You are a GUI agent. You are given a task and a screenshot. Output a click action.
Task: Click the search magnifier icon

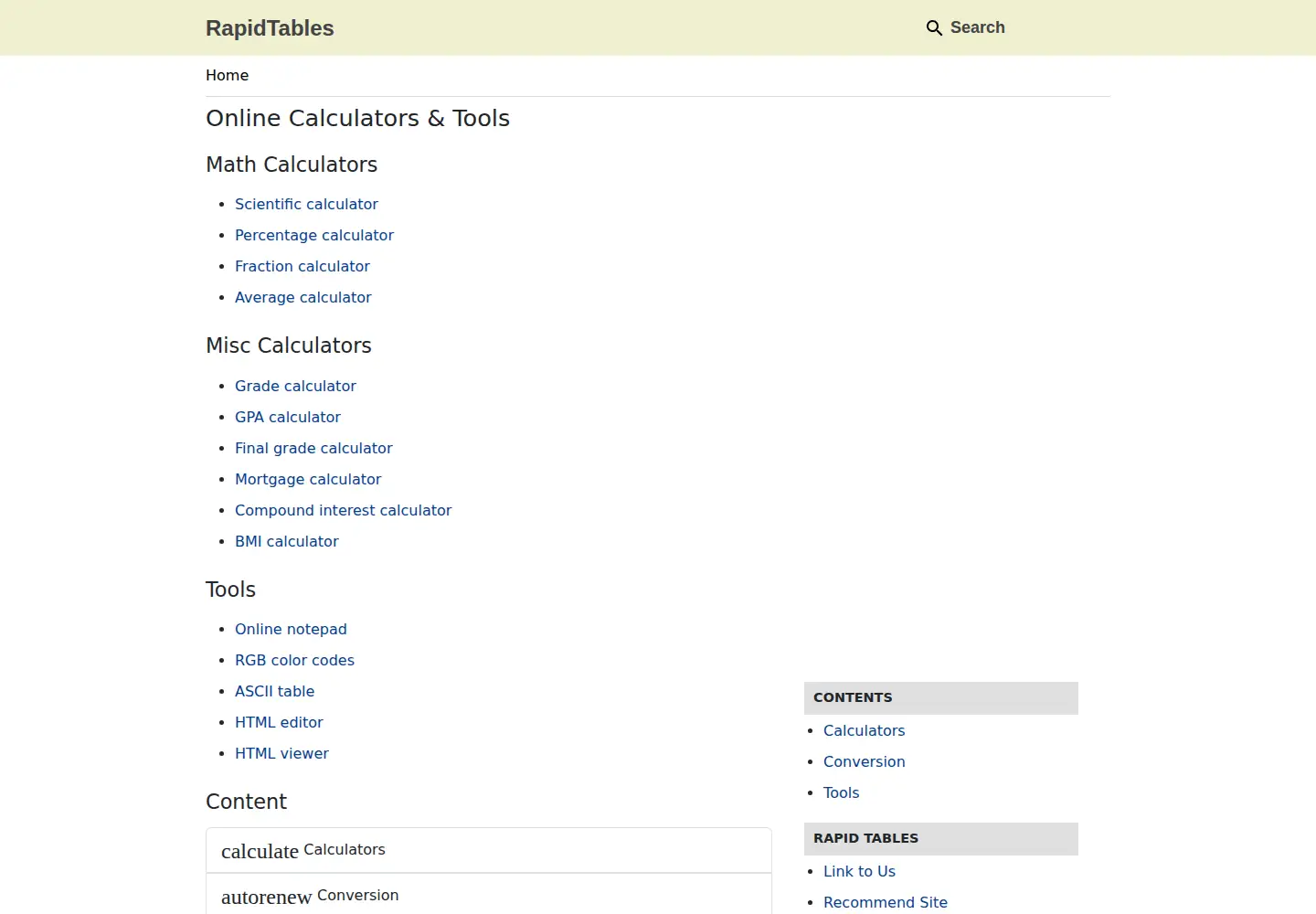pos(934,28)
